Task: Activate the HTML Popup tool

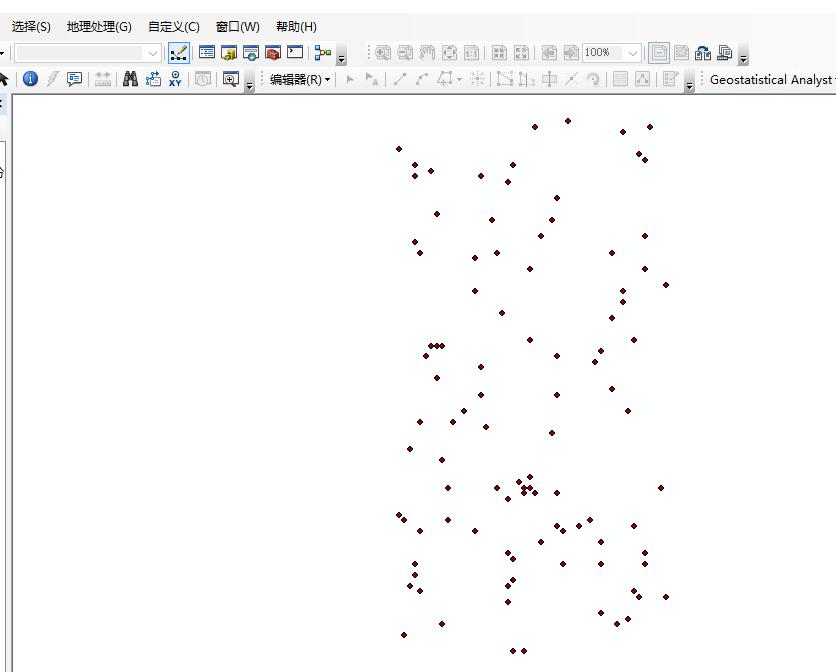Action: tap(75, 79)
